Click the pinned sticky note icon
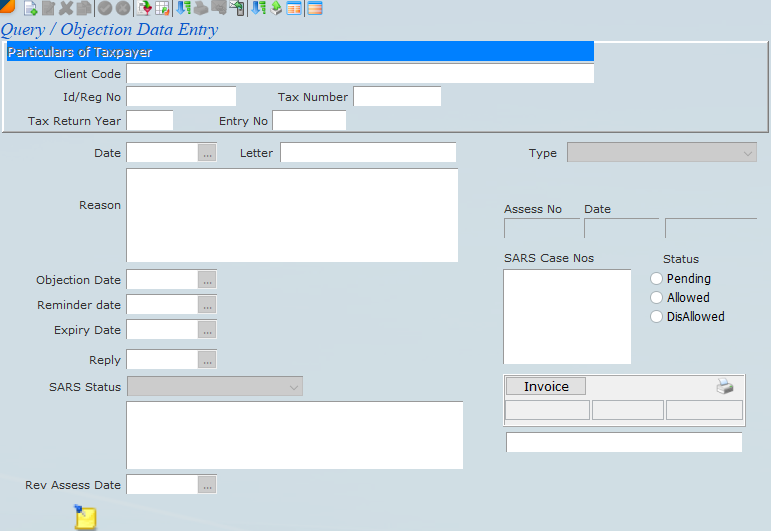 coord(86,517)
